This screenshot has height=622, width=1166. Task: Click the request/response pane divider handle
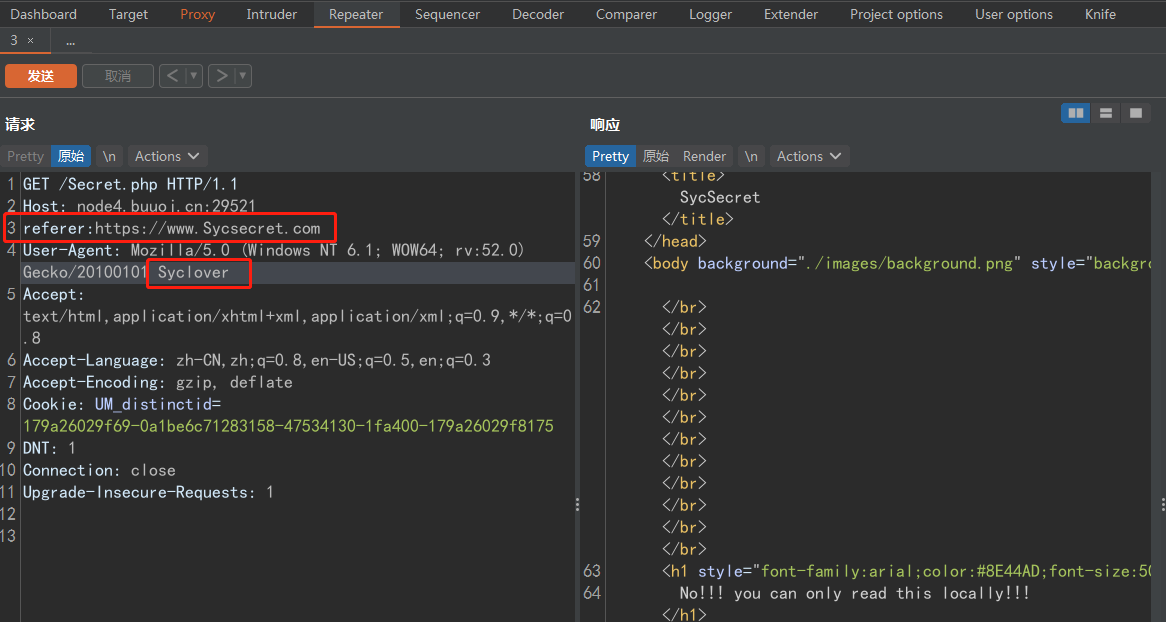point(577,504)
